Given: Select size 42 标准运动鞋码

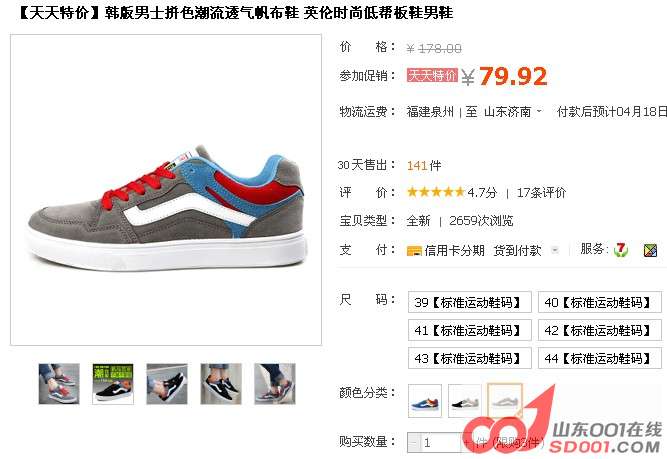Looking at the screenshot, I should pyautogui.click(x=600, y=331).
